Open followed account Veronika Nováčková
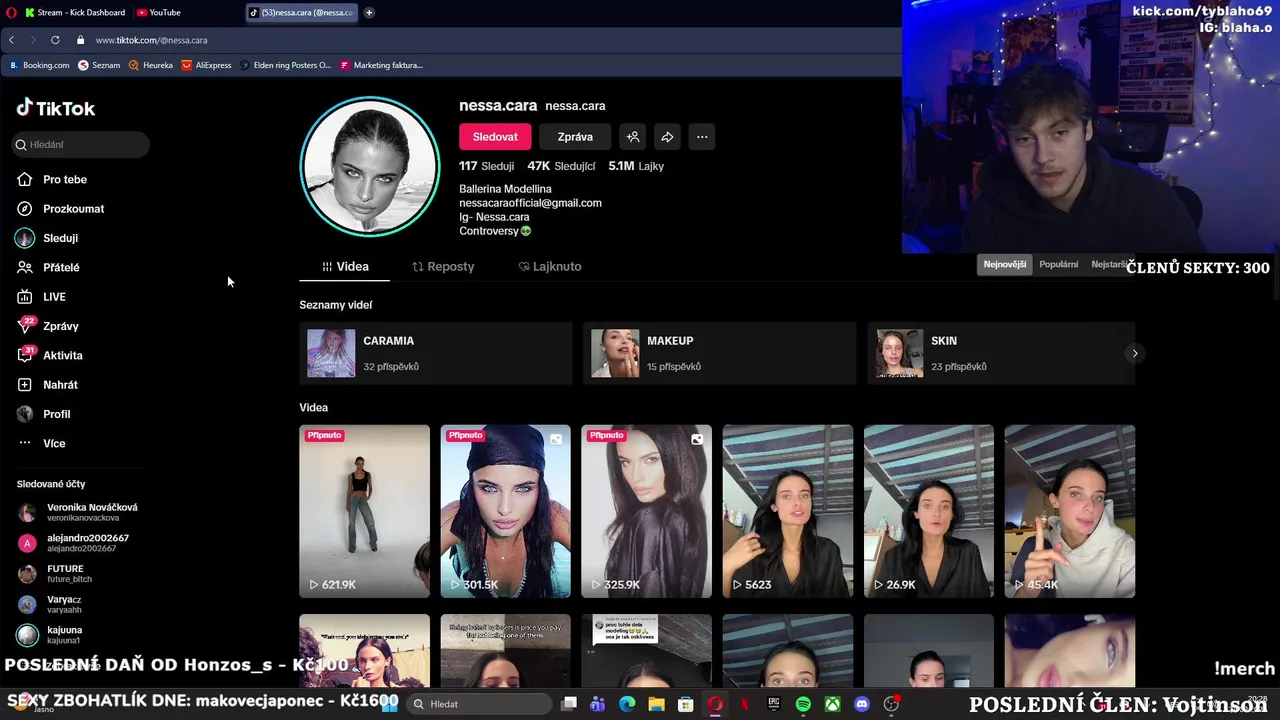 point(78,513)
